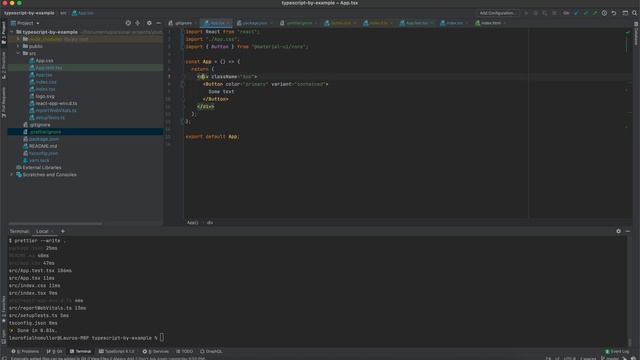
Task: Hide the Project panel with minus icon
Action: click(158, 23)
